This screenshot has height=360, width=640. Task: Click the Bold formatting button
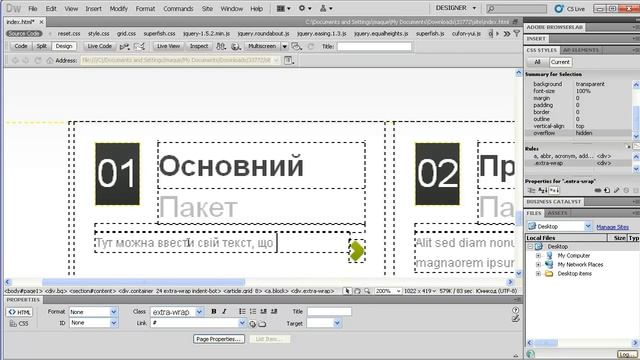[213, 311]
